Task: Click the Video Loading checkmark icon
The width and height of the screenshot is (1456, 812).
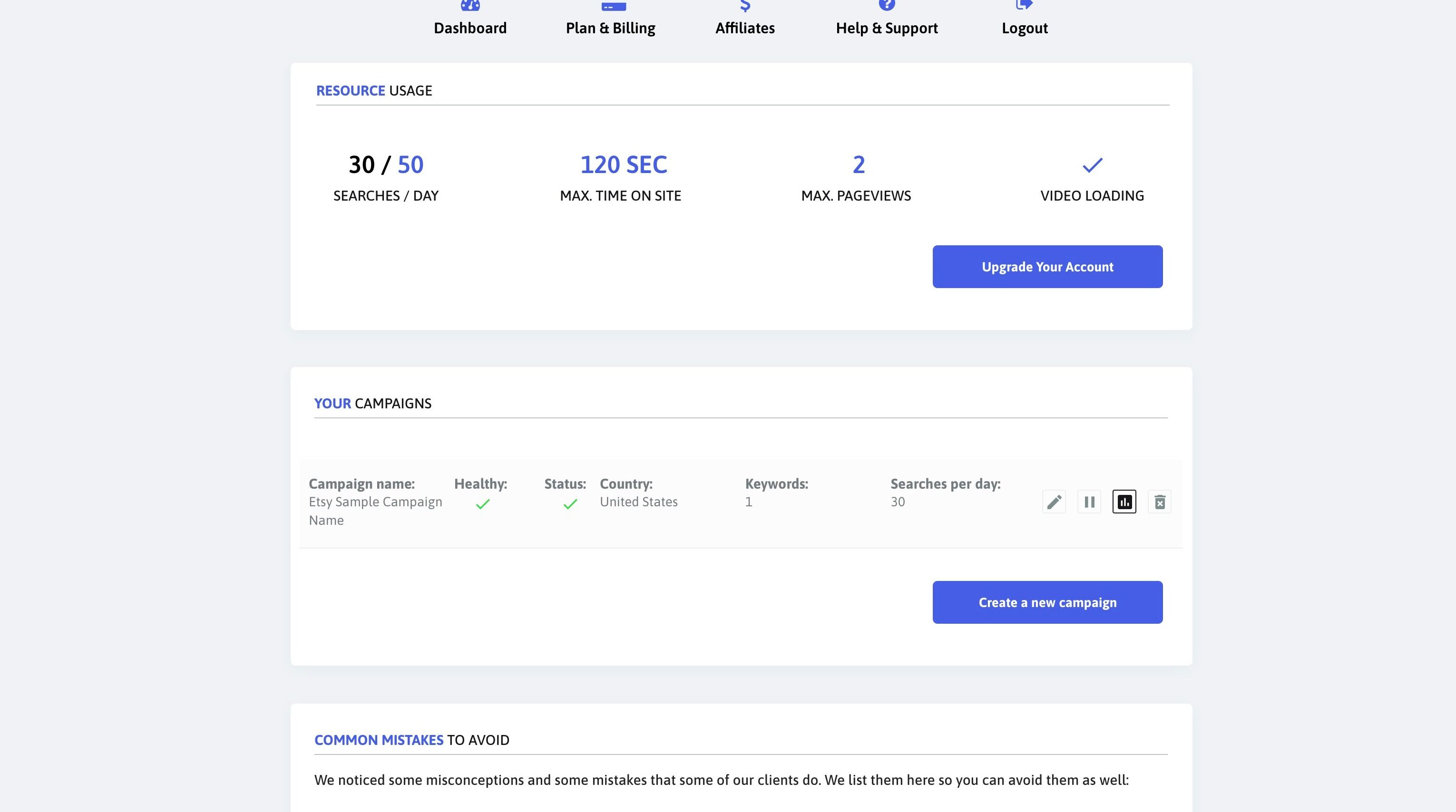Action: (x=1093, y=165)
